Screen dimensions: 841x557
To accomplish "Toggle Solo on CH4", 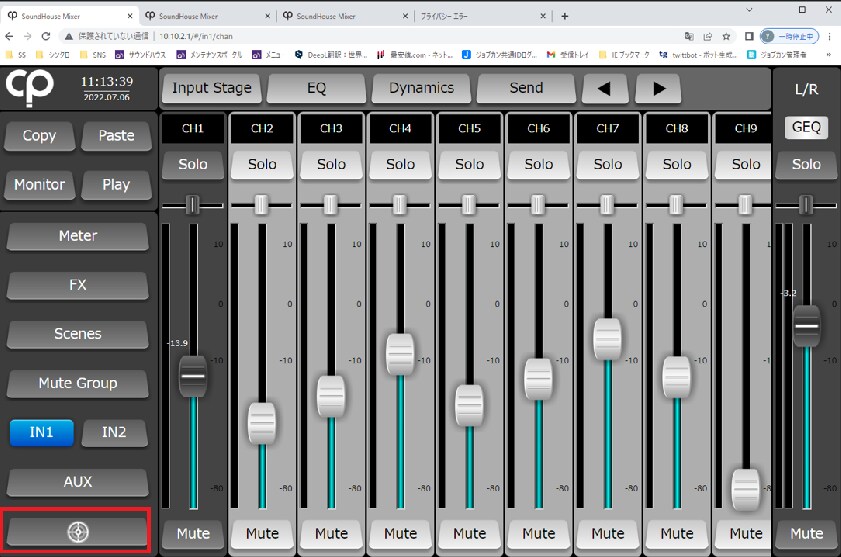I will pos(400,164).
